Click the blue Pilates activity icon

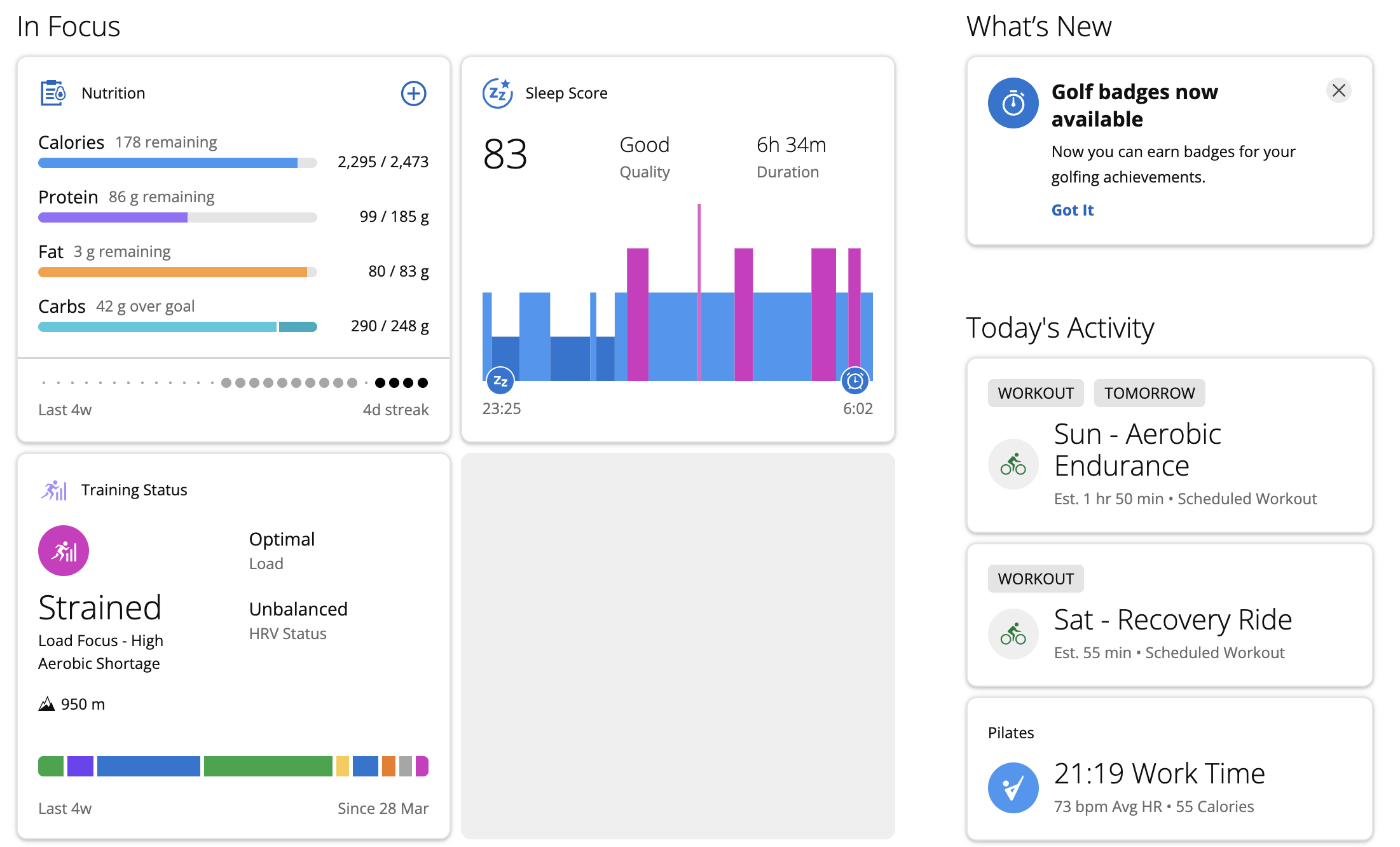pyautogui.click(x=1013, y=788)
